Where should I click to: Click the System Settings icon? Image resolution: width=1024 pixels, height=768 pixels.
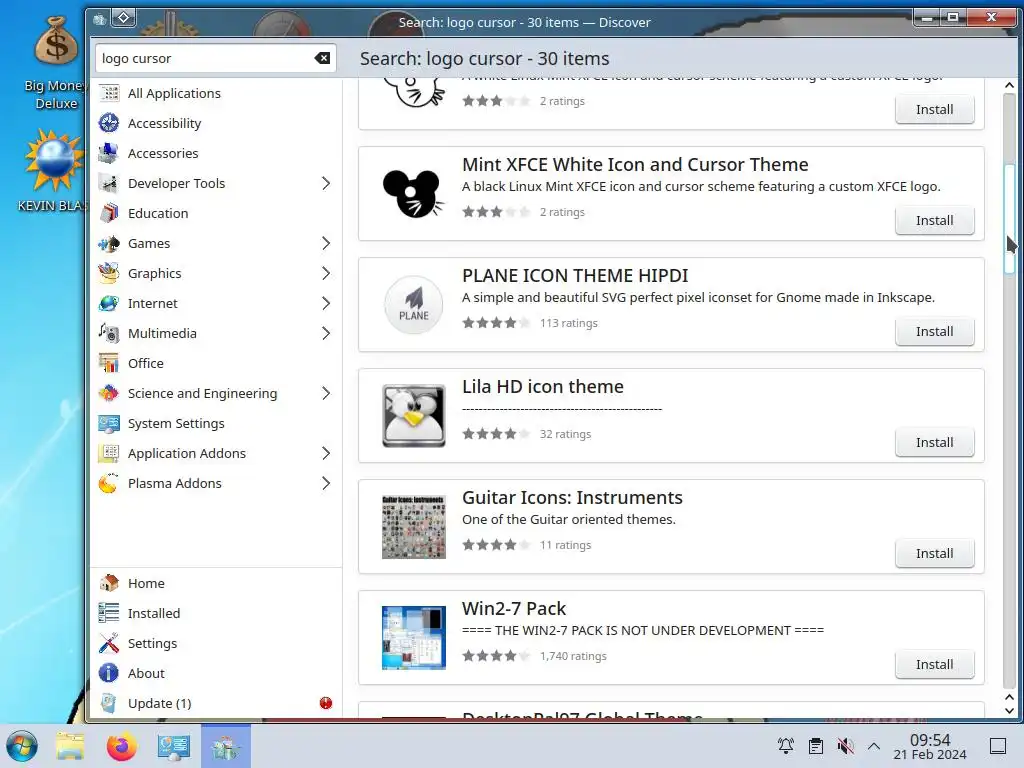coord(108,424)
